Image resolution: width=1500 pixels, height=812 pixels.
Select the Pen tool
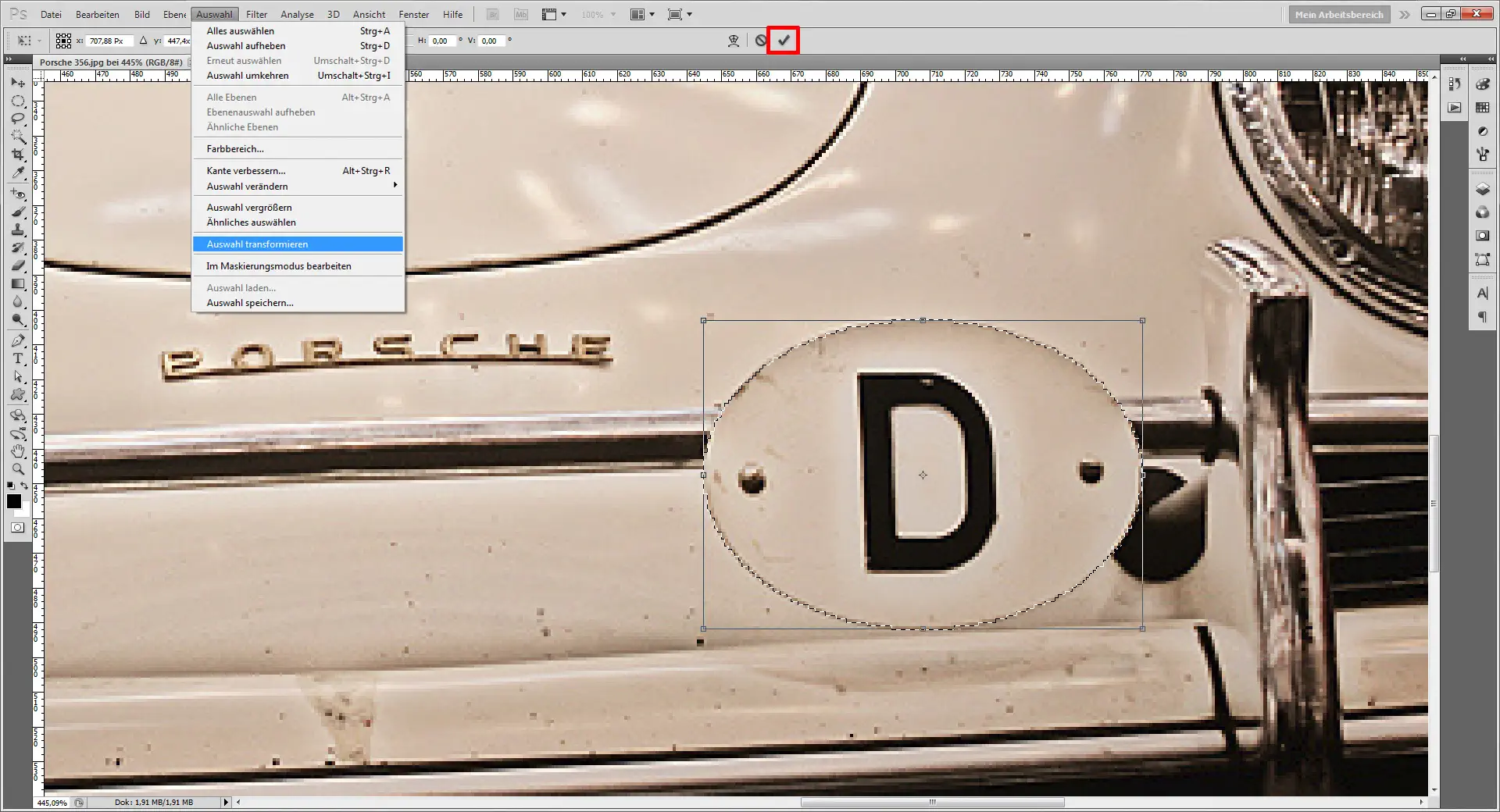pos(17,340)
